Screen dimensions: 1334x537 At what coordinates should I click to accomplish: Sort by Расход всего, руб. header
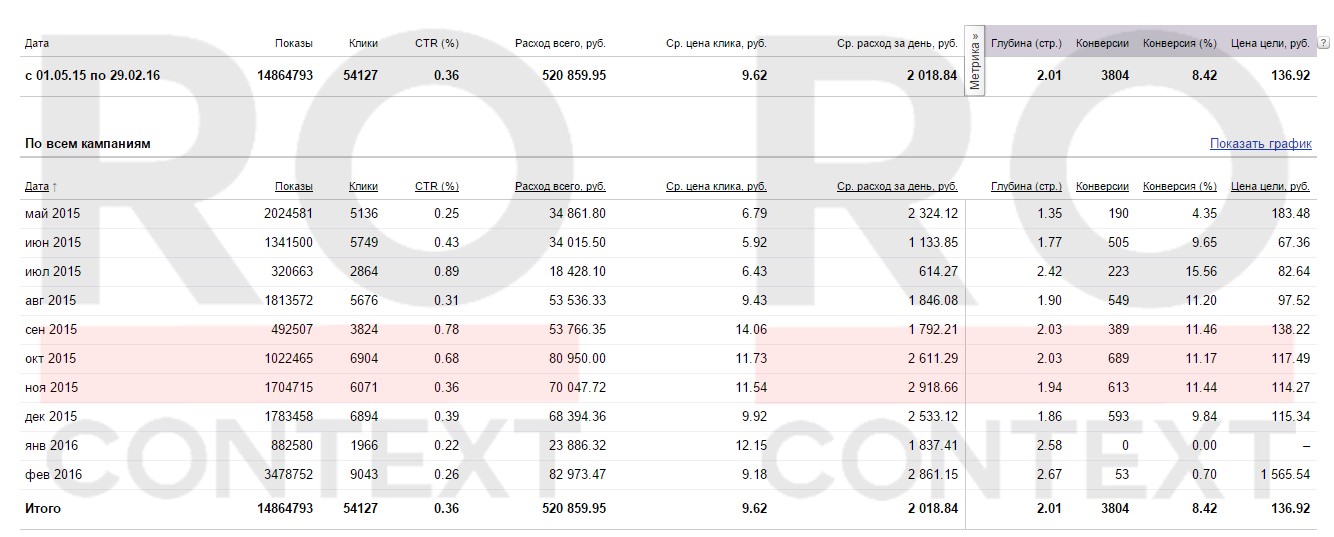(560, 186)
